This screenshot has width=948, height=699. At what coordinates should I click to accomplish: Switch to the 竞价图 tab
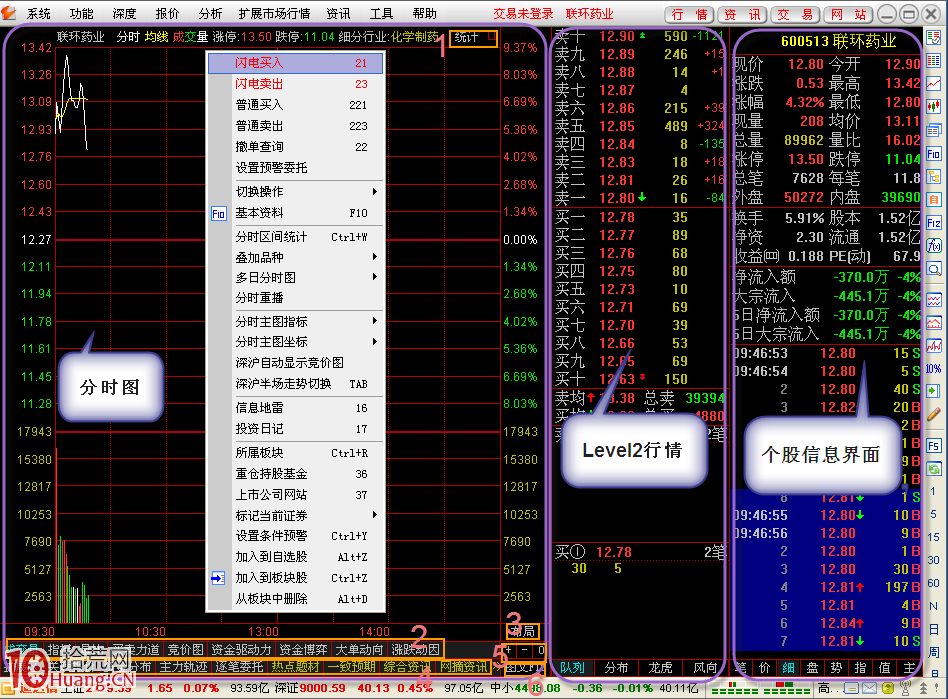pos(185,649)
